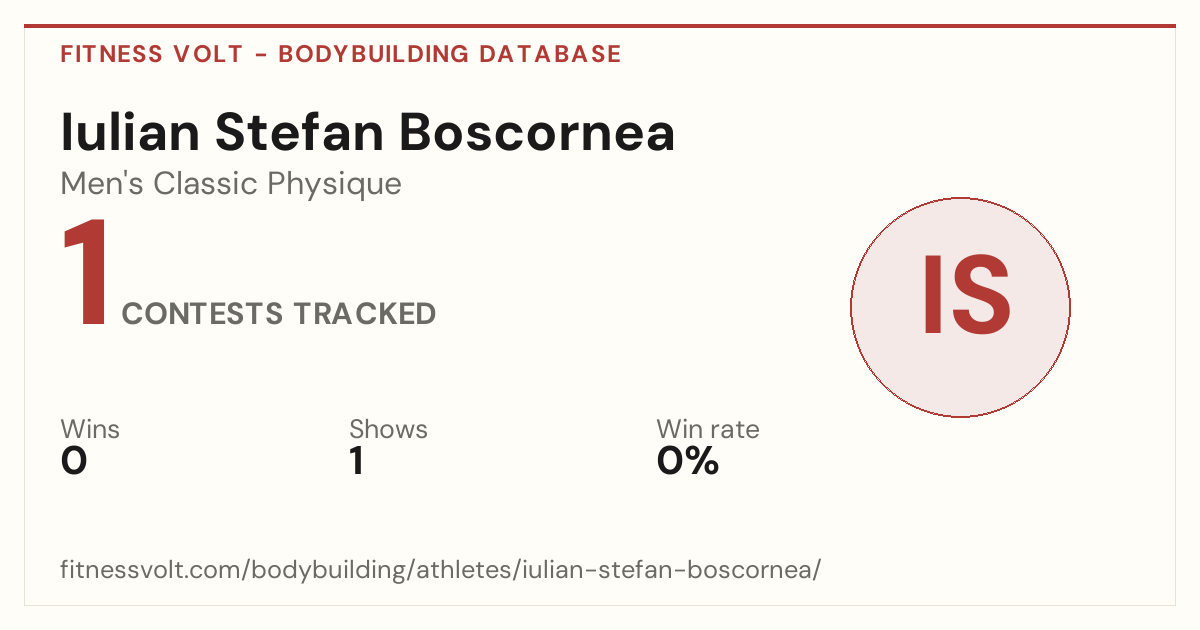This screenshot has height=630, width=1200.
Task: Click the word TRACKED beside the count
Action: (365, 314)
